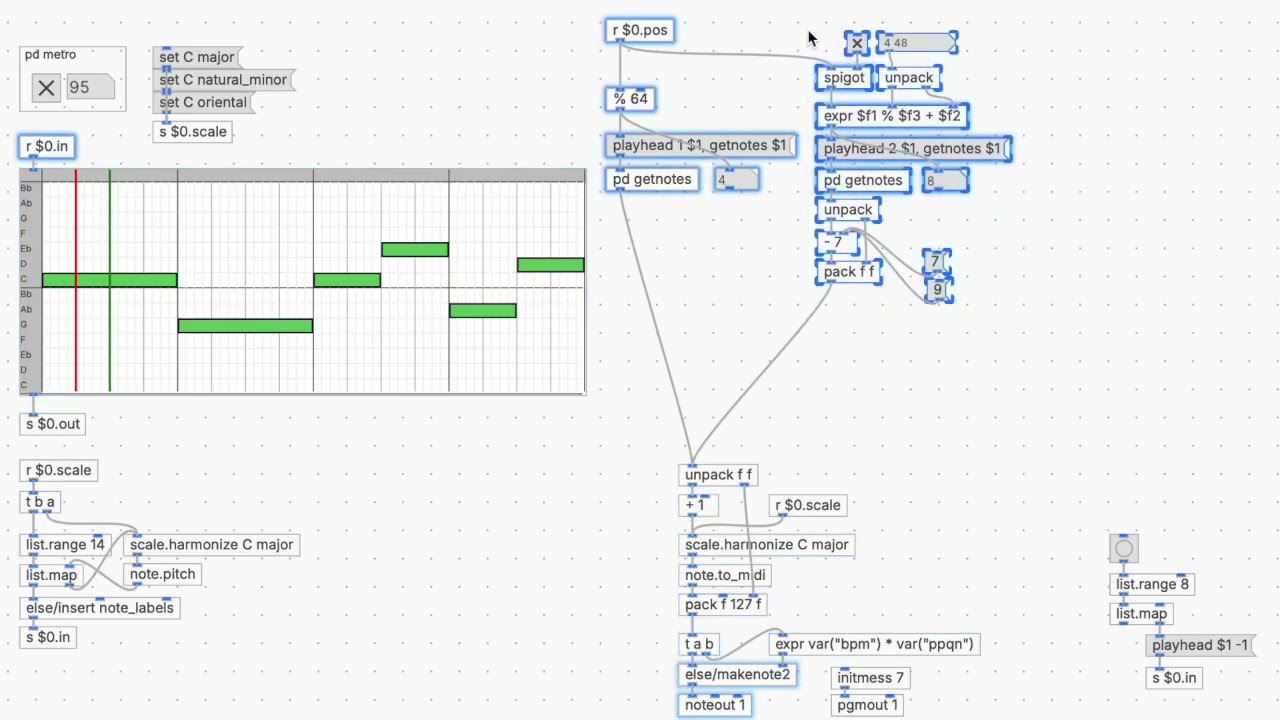Viewport: 1280px width, 720px height.
Task: Select the 'noteout 1' object
Action: [x=715, y=705]
